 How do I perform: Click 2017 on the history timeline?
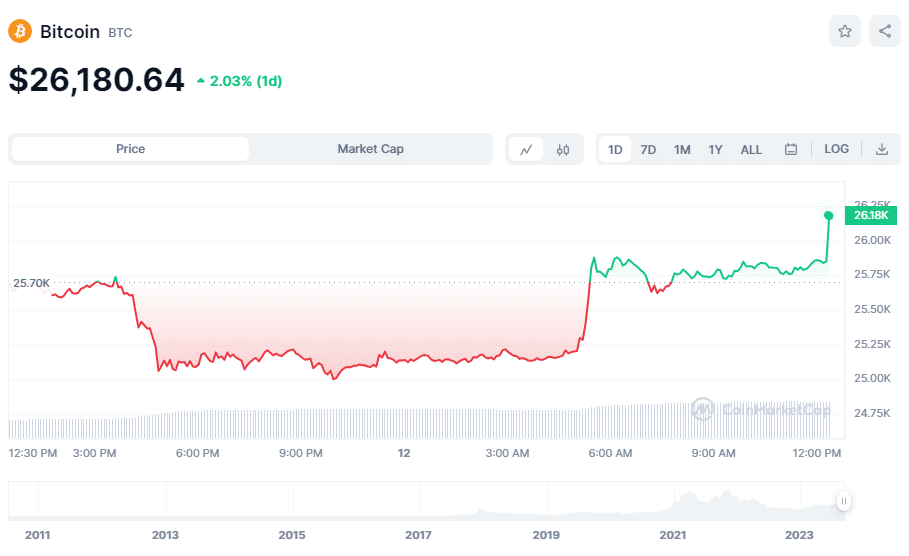pos(418,535)
